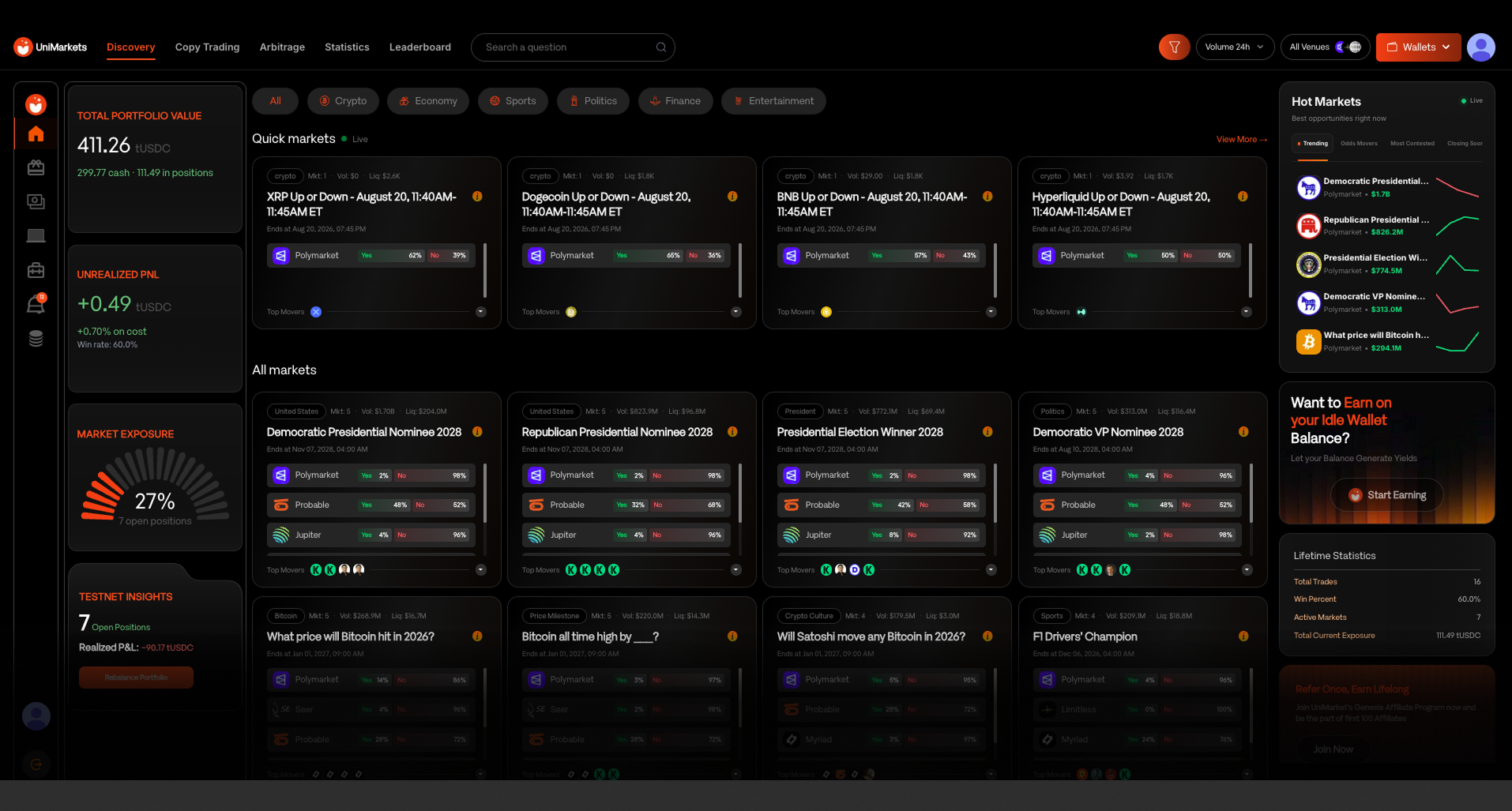1512x811 pixels.
Task: Click the coin stack icon in sidebar
Action: click(x=36, y=339)
